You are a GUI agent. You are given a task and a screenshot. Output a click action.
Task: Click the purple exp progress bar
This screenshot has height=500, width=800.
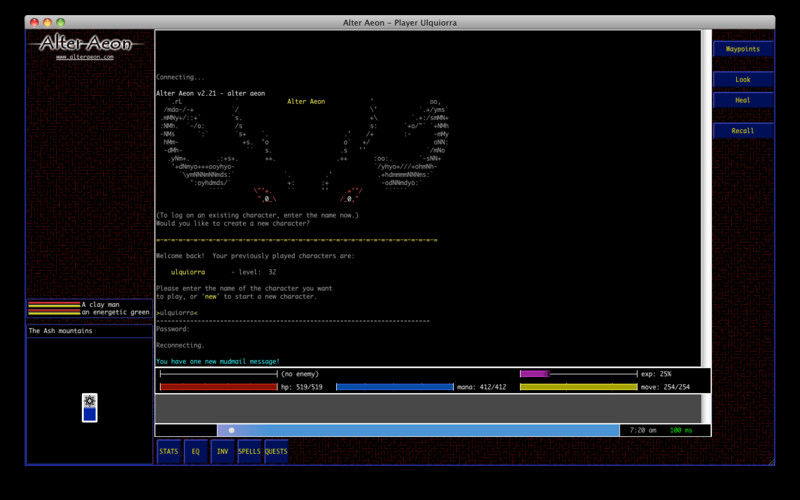tap(579, 374)
